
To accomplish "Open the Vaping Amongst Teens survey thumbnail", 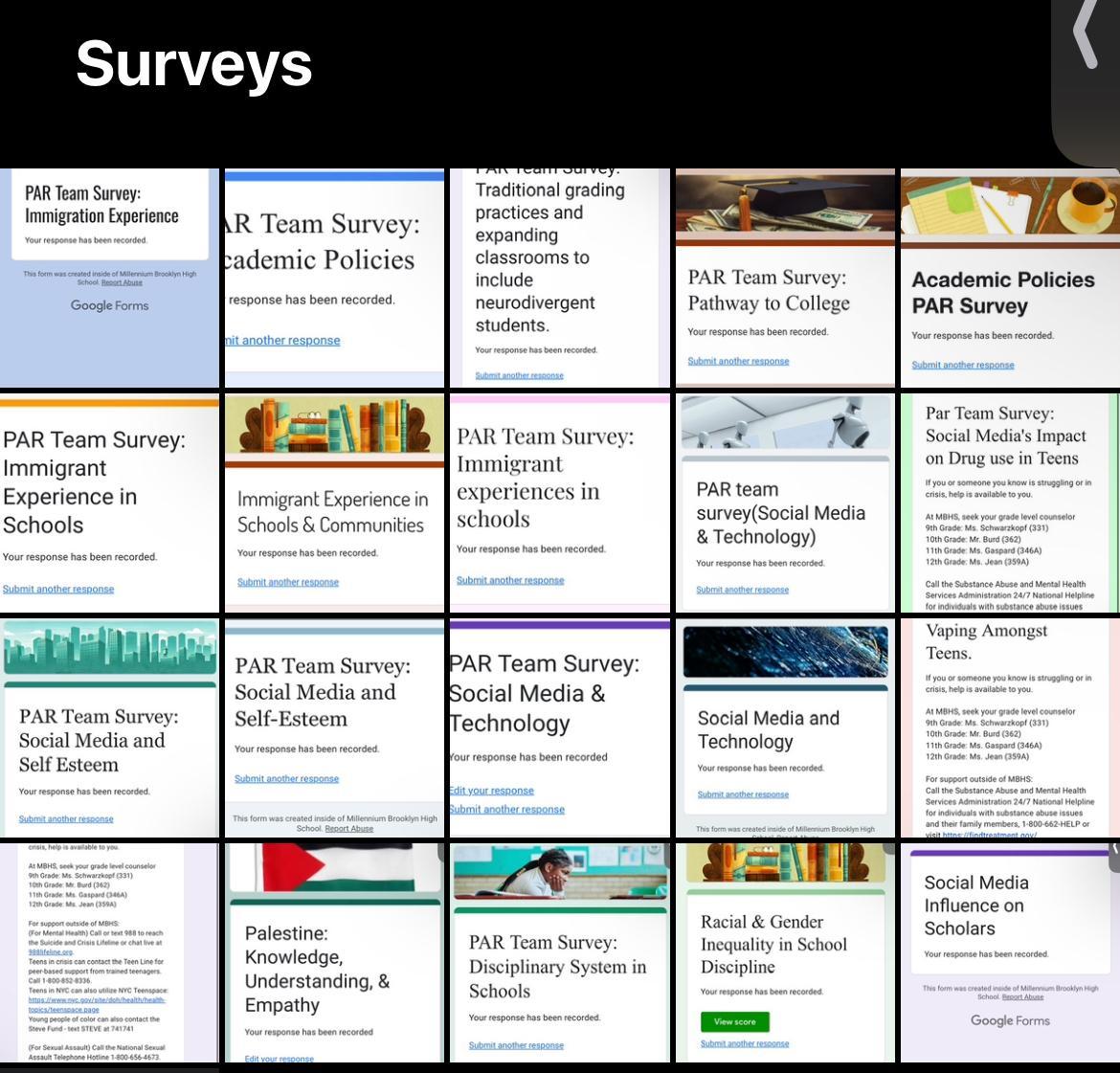I will (1010, 728).
